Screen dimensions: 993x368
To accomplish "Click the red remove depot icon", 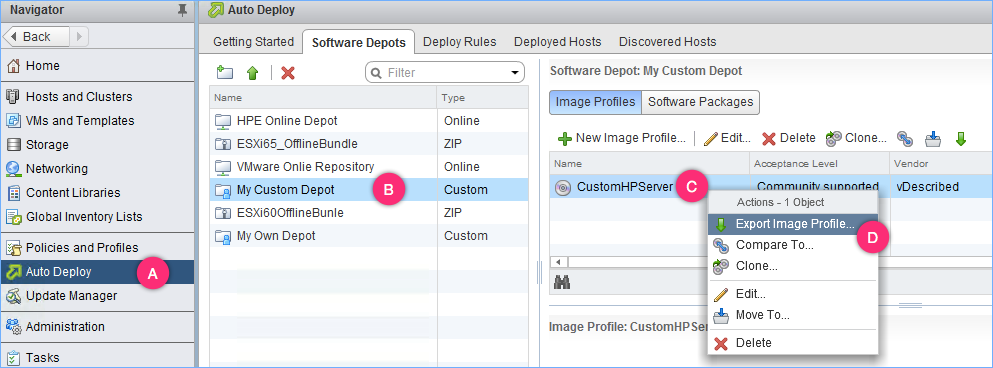I will click(288, 73).
